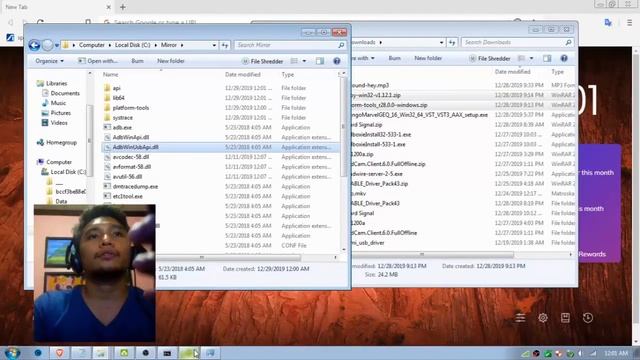Toggle the preview pane icon in Mirror window
This screenshot has height=360, width=640.
[320, 61]
